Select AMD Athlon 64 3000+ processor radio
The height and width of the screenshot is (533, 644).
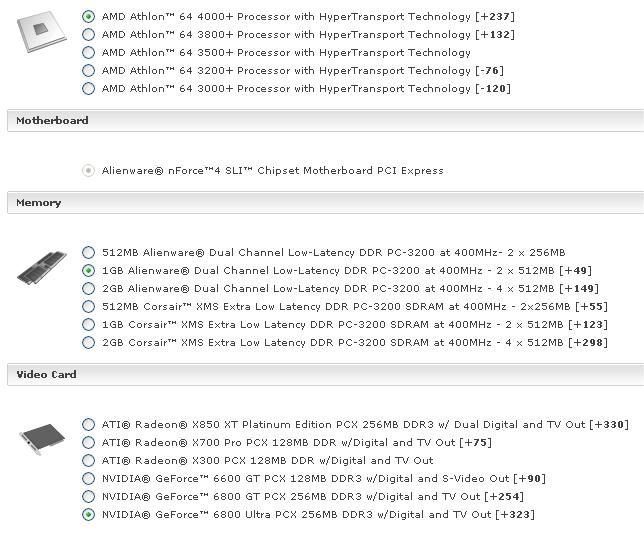(89, 89)
